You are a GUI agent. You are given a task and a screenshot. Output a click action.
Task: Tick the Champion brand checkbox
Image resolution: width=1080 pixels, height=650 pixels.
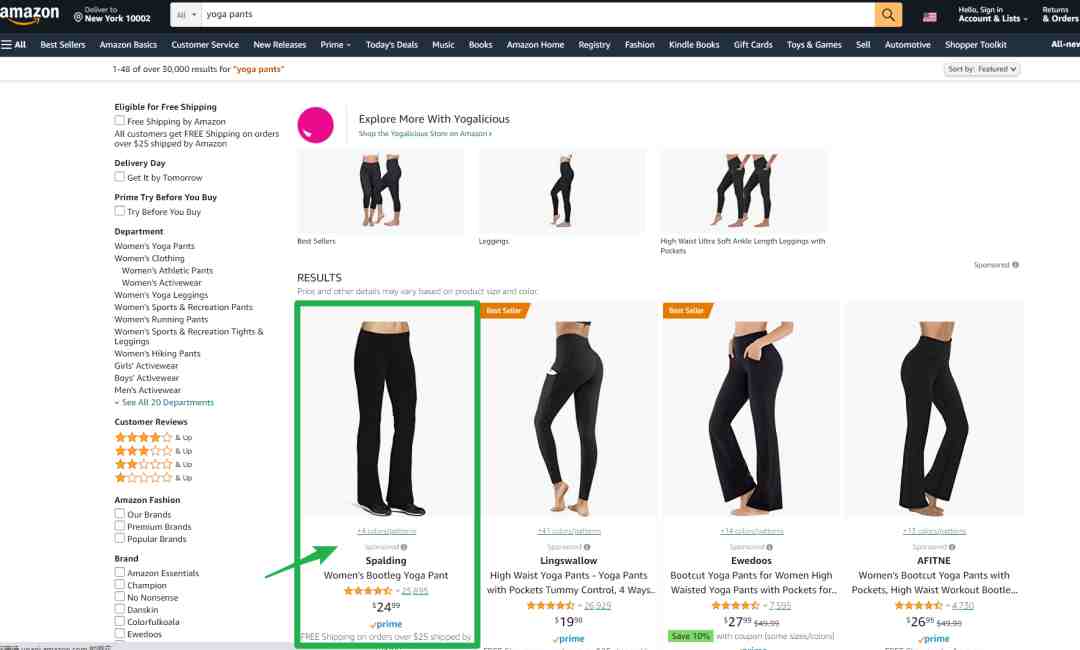[x=120, y=585]
